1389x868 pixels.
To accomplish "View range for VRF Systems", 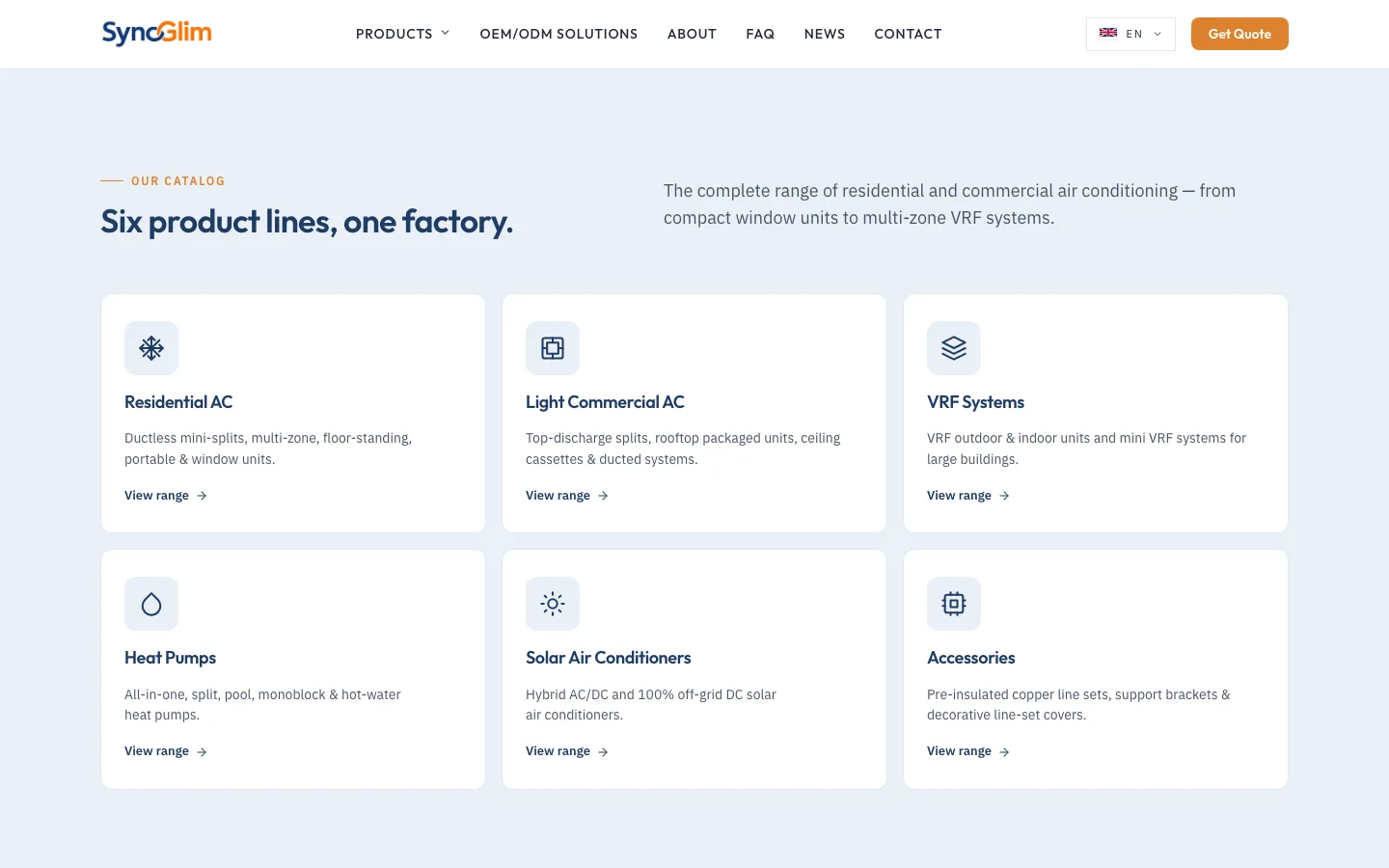I will pos(968,496).
